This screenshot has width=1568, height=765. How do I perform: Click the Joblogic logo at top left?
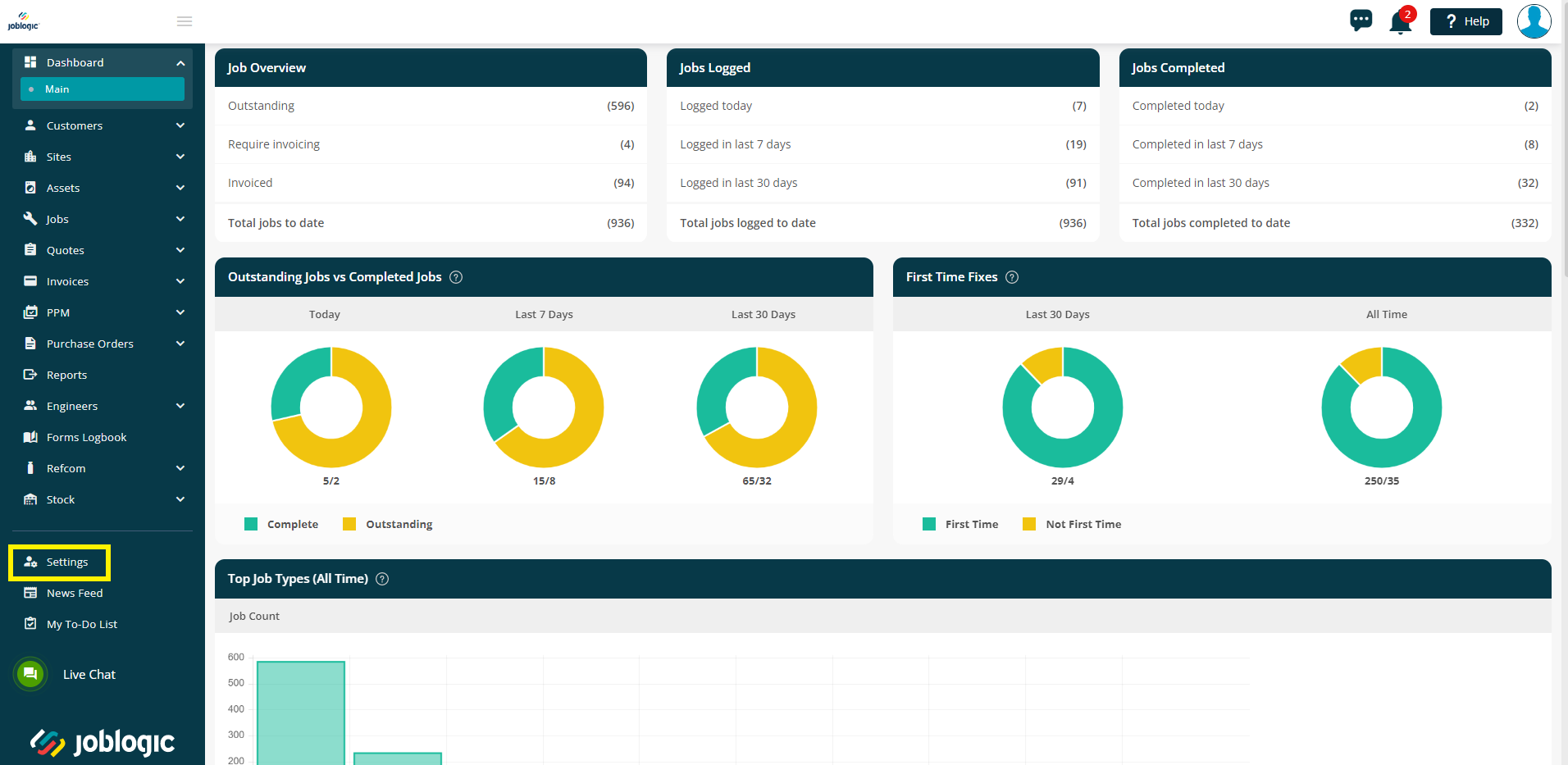23,21
